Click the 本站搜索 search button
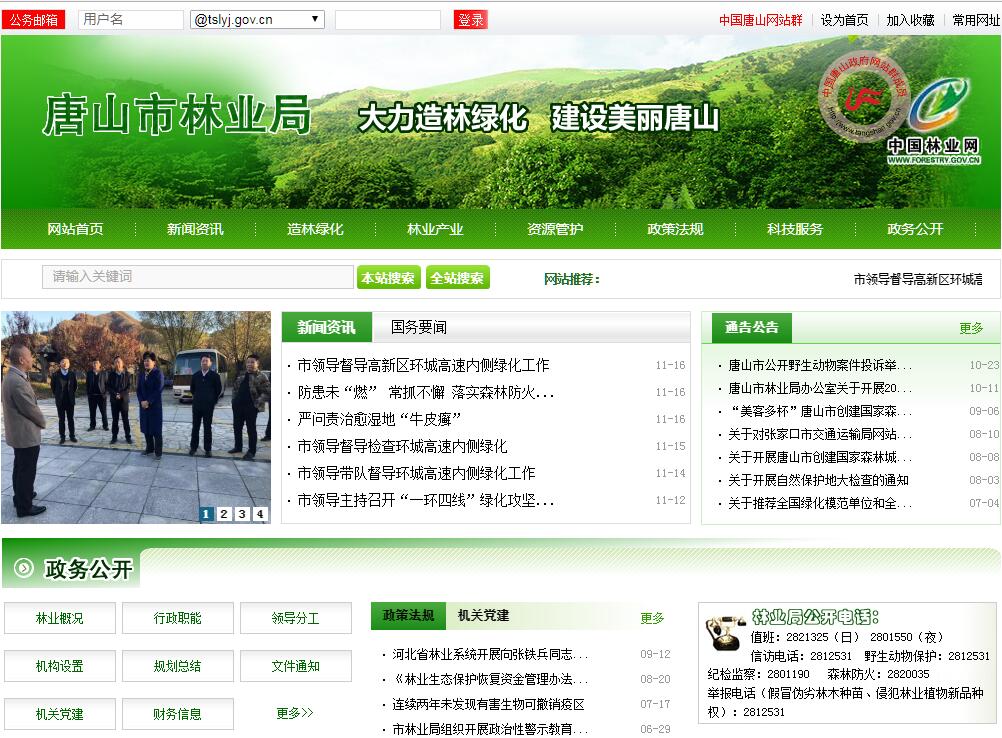Screen dimensions: 1002x738 [388, 278]
